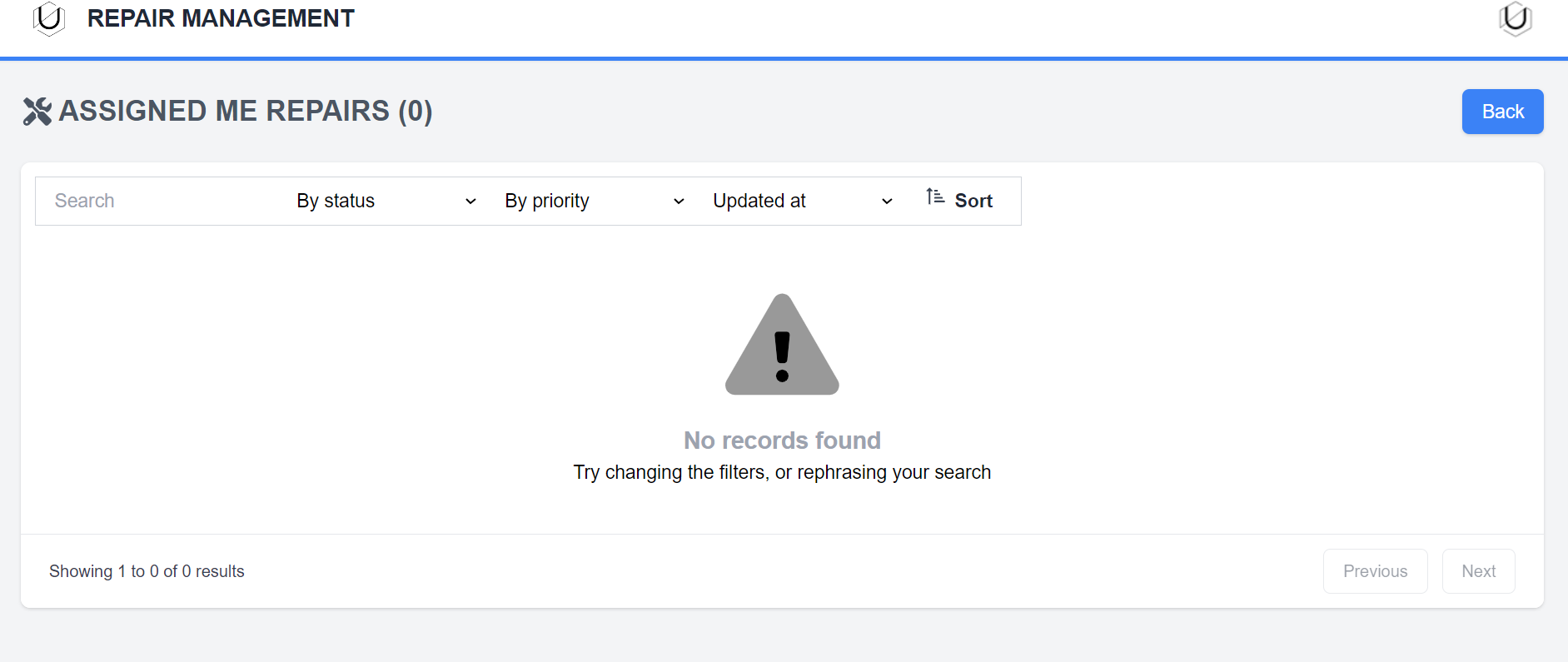Open the Updated at sort field dropdown
This screenshot has width=1568, height=662.
tap(799, 202)
